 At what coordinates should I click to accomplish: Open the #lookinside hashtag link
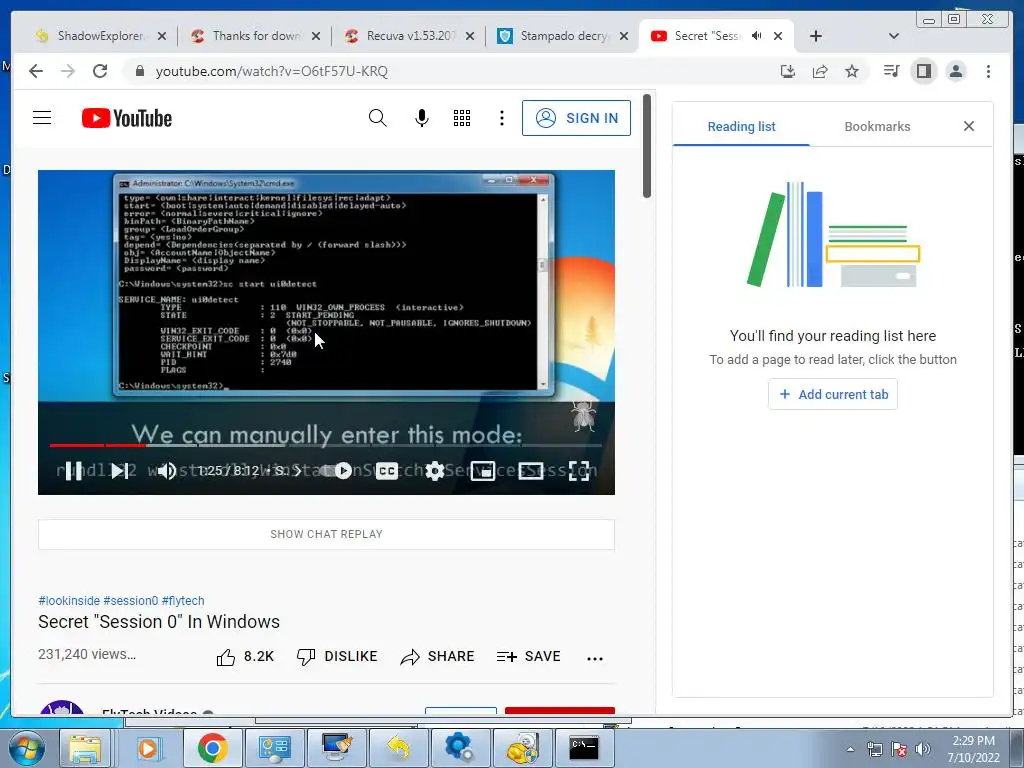click(69, 601)
